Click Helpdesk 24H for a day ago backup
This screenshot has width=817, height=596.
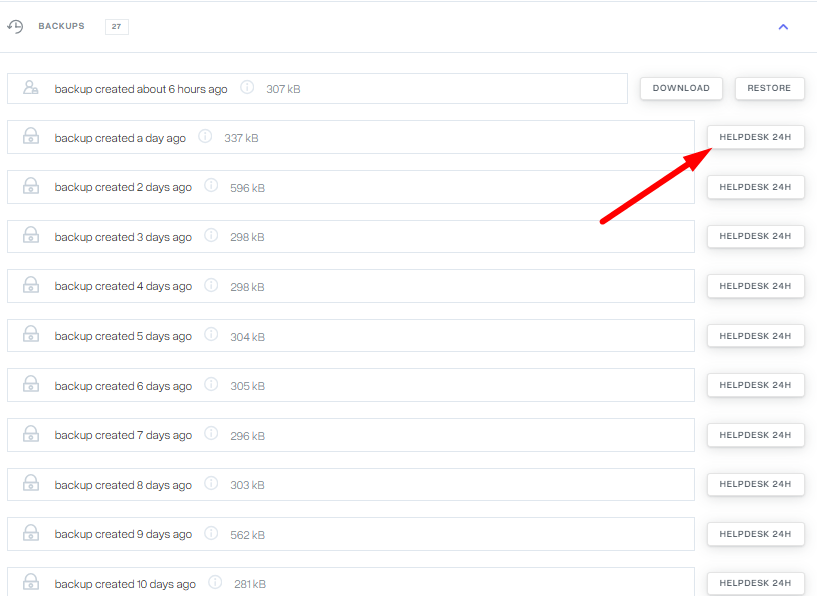click(x=756, y=137)
